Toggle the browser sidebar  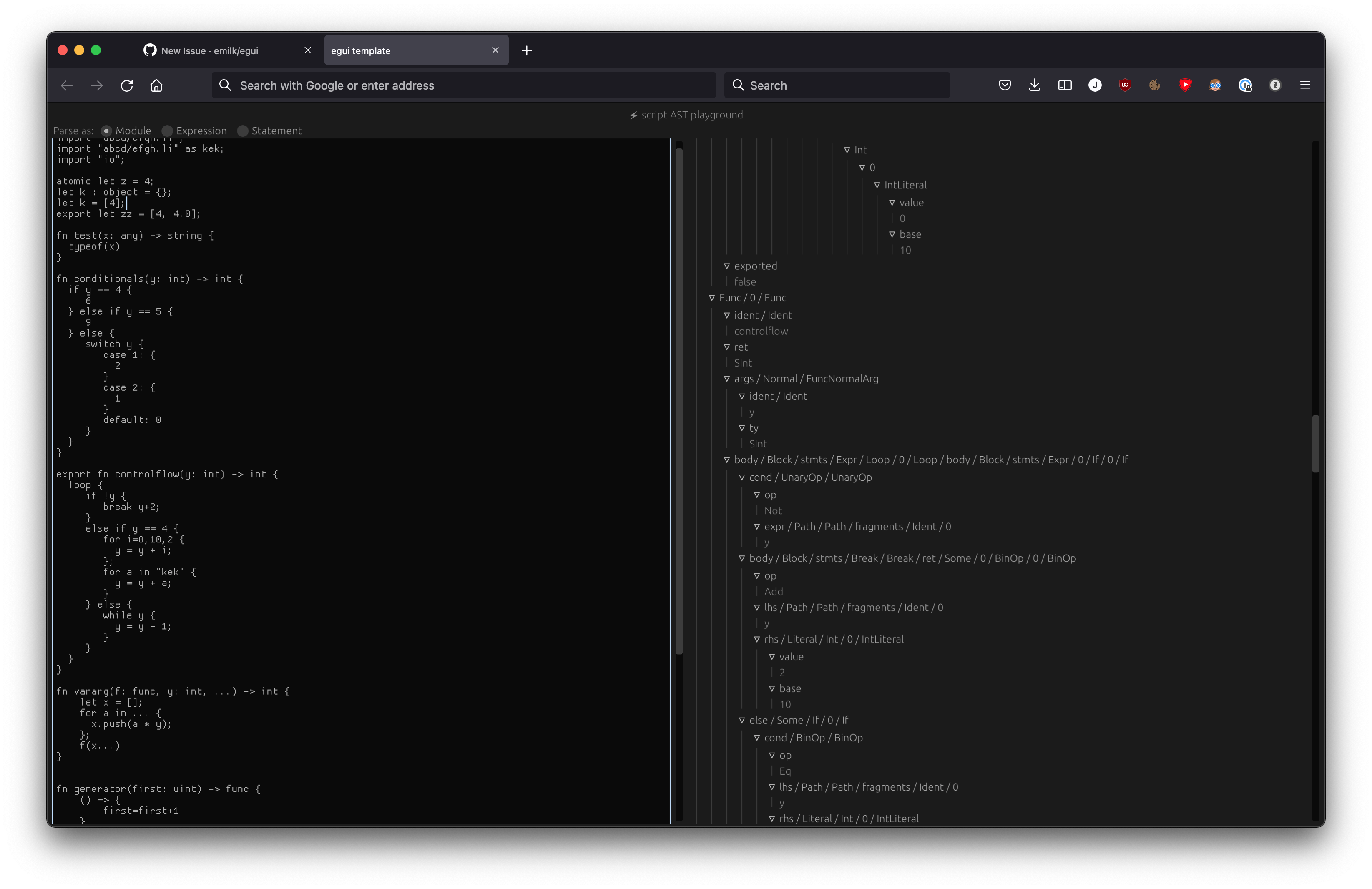(x=1065, y=85)
